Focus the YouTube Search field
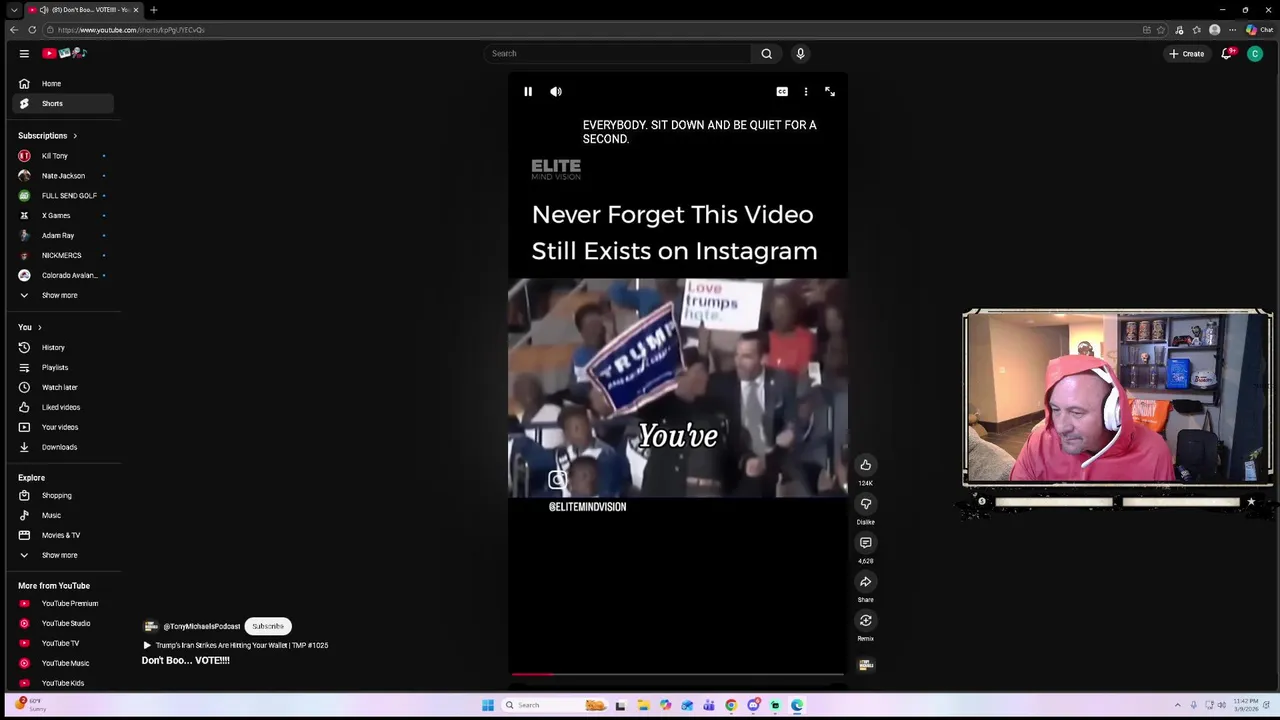The width and height of the screenshot is (1280, 720). pos(617,54)
